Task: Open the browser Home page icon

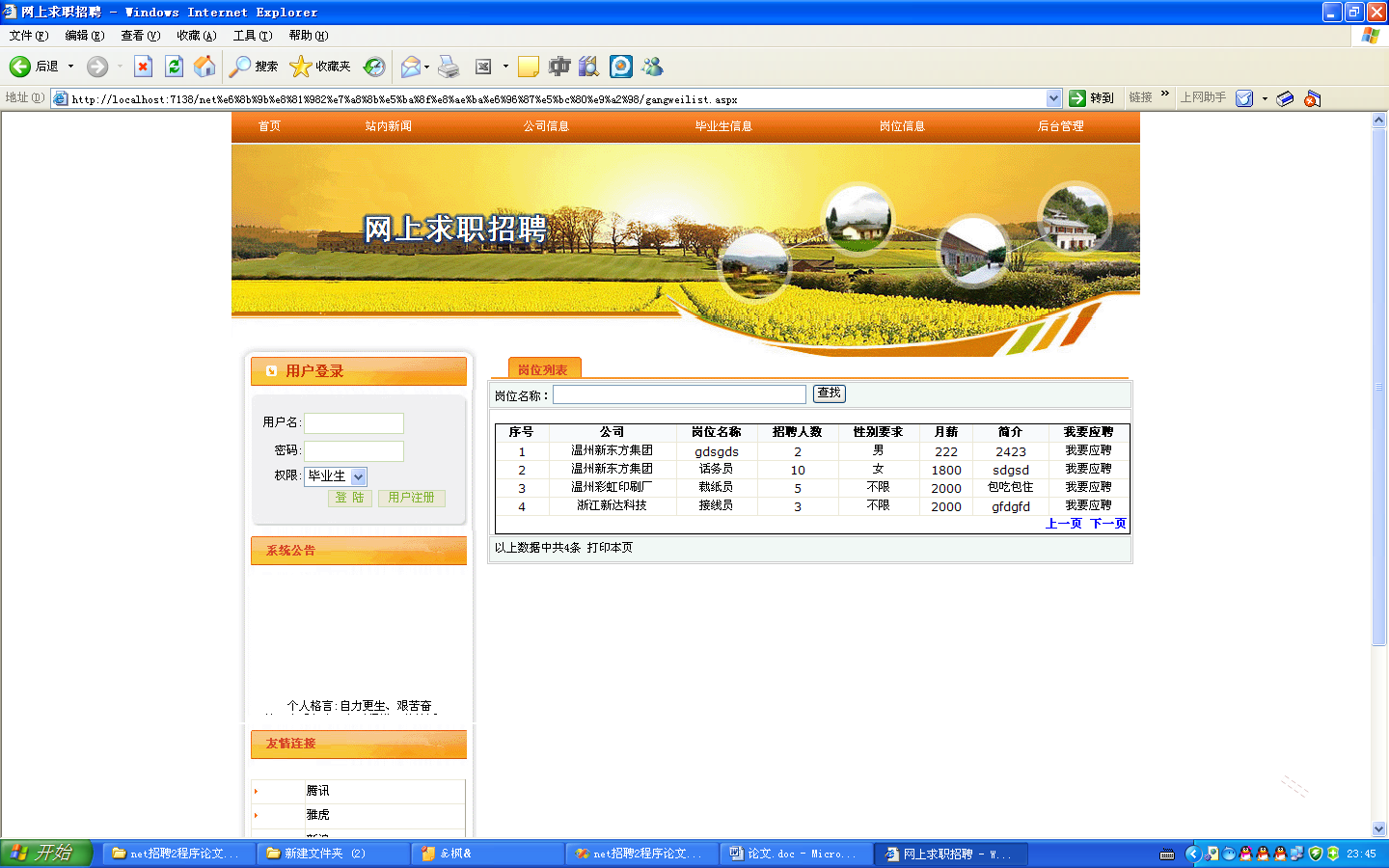Action: pyautogui.click(x=204, y=66)
